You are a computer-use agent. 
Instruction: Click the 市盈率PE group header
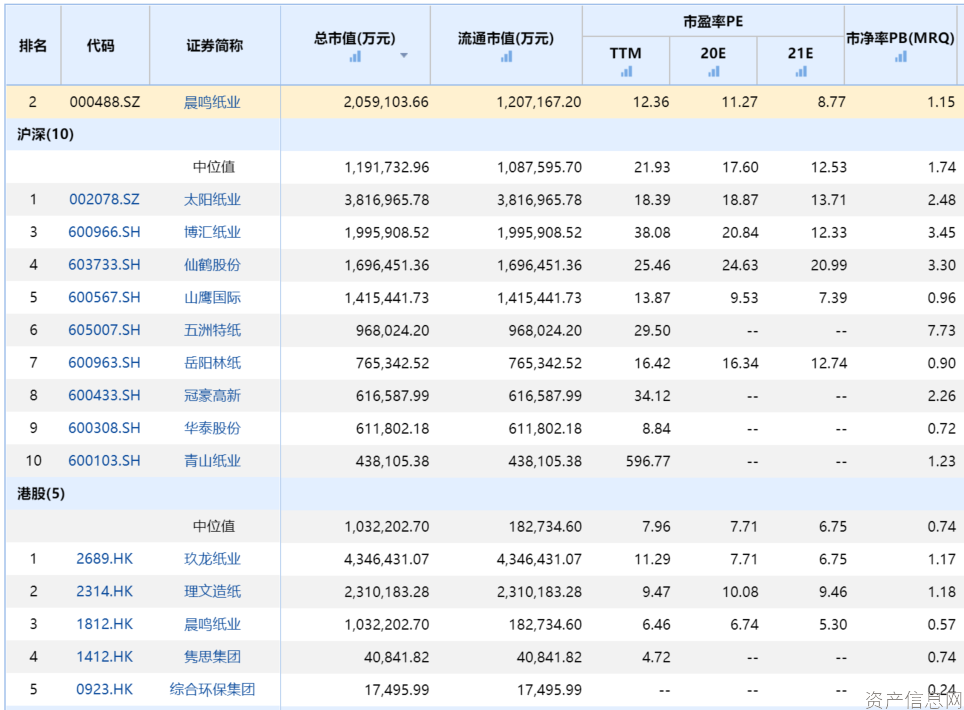pos(713,22)
